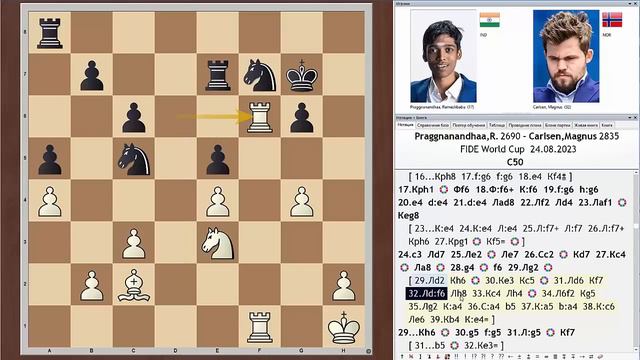Insert the '±' evaluation symbol
This screenshot has width=640, height=360.
click(519, 356)
